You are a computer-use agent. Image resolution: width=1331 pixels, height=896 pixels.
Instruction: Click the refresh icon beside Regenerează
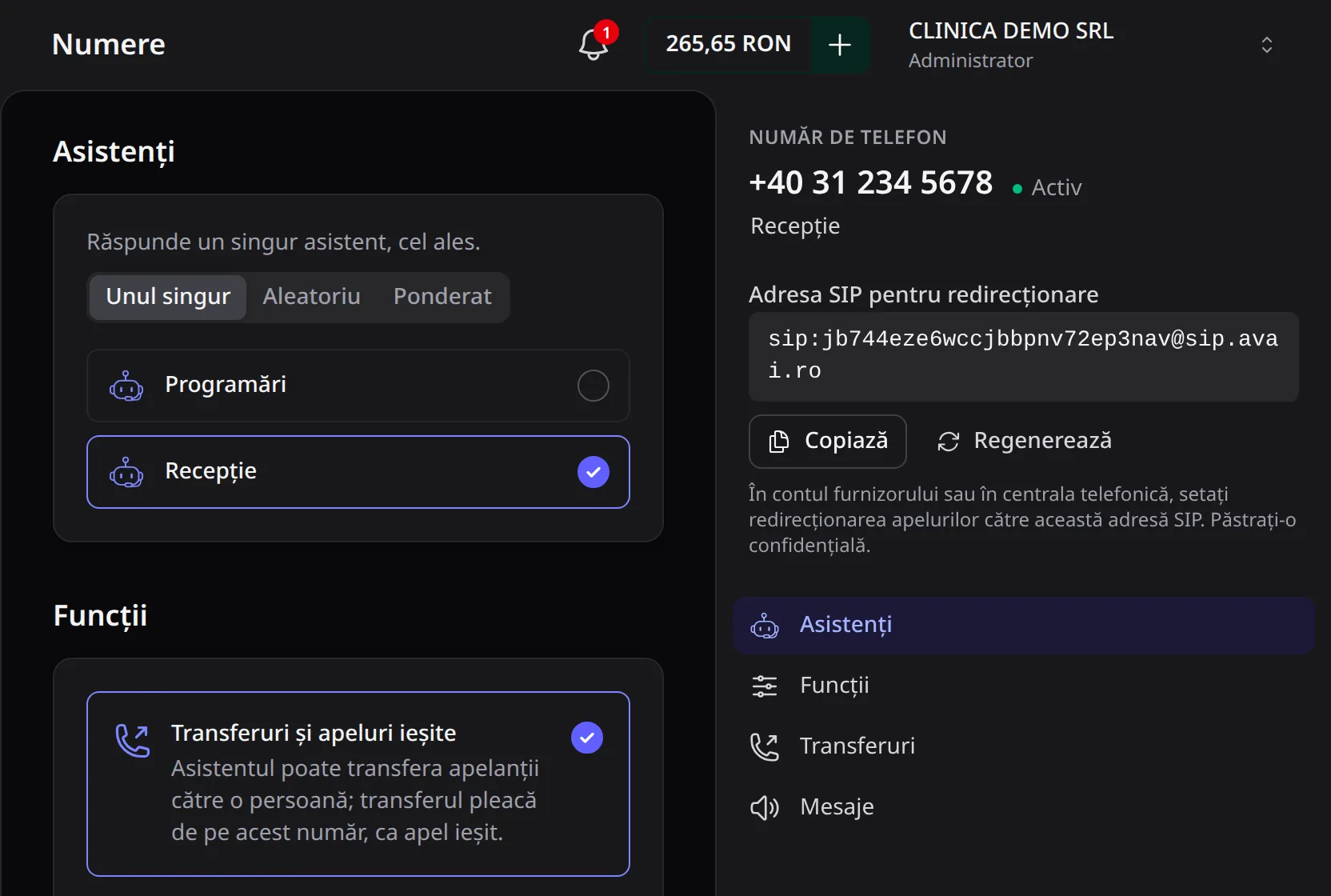click(x=949, y=442)
